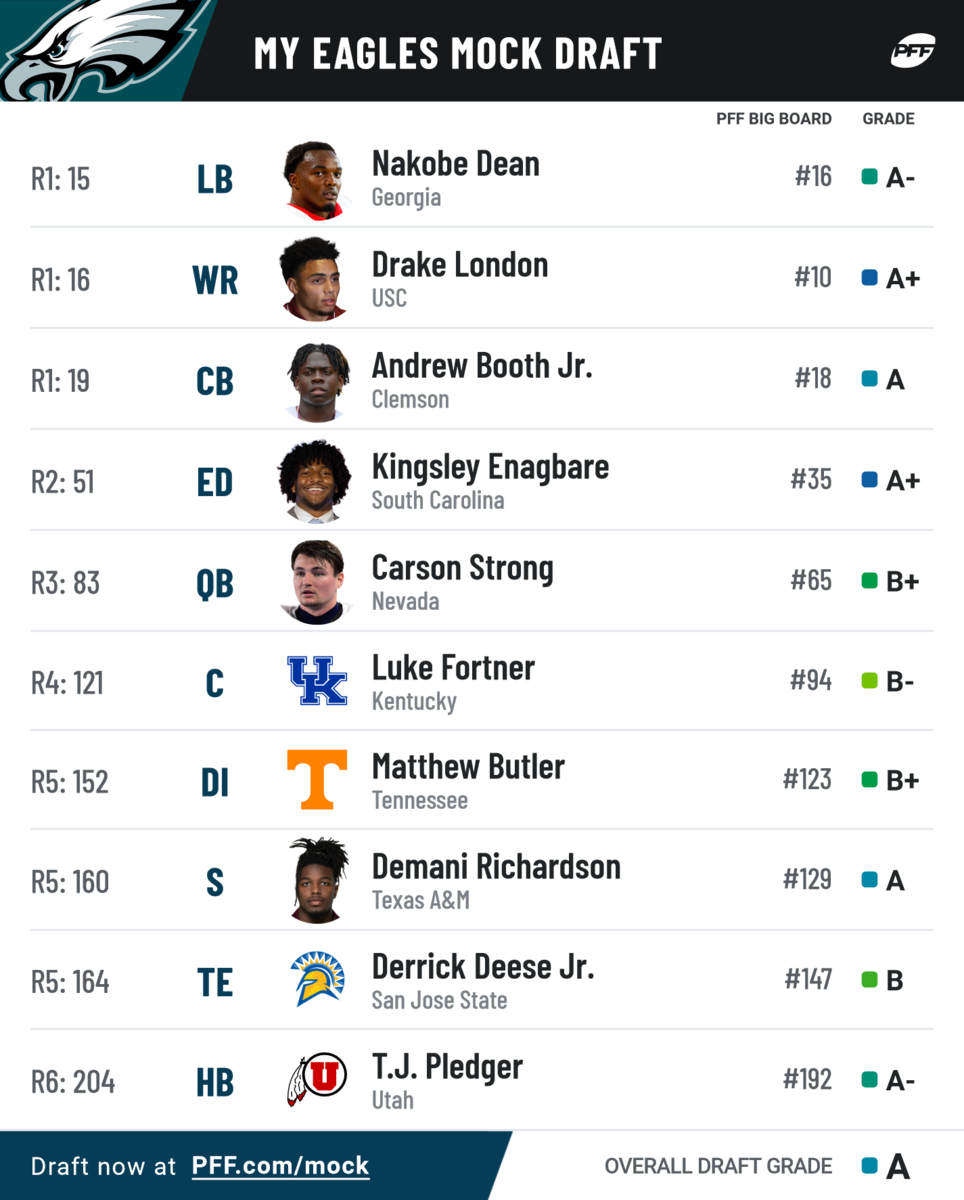Click the San Jose State Spartan logo
This screenshot has width=964, height=1200.
[x=316, y=979]
